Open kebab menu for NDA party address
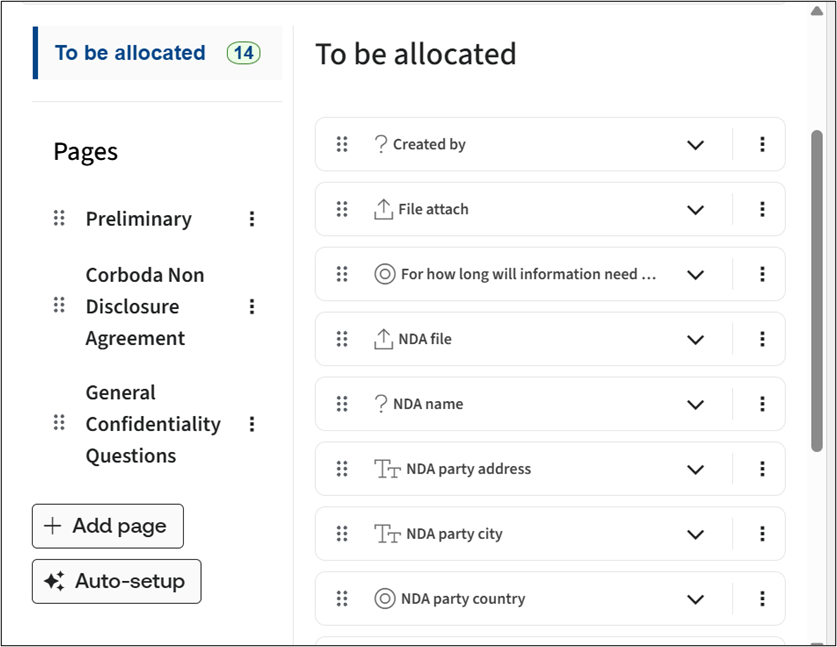Image resolution: width=837 pixels, height=647 pixels. [x=762, y=469]
